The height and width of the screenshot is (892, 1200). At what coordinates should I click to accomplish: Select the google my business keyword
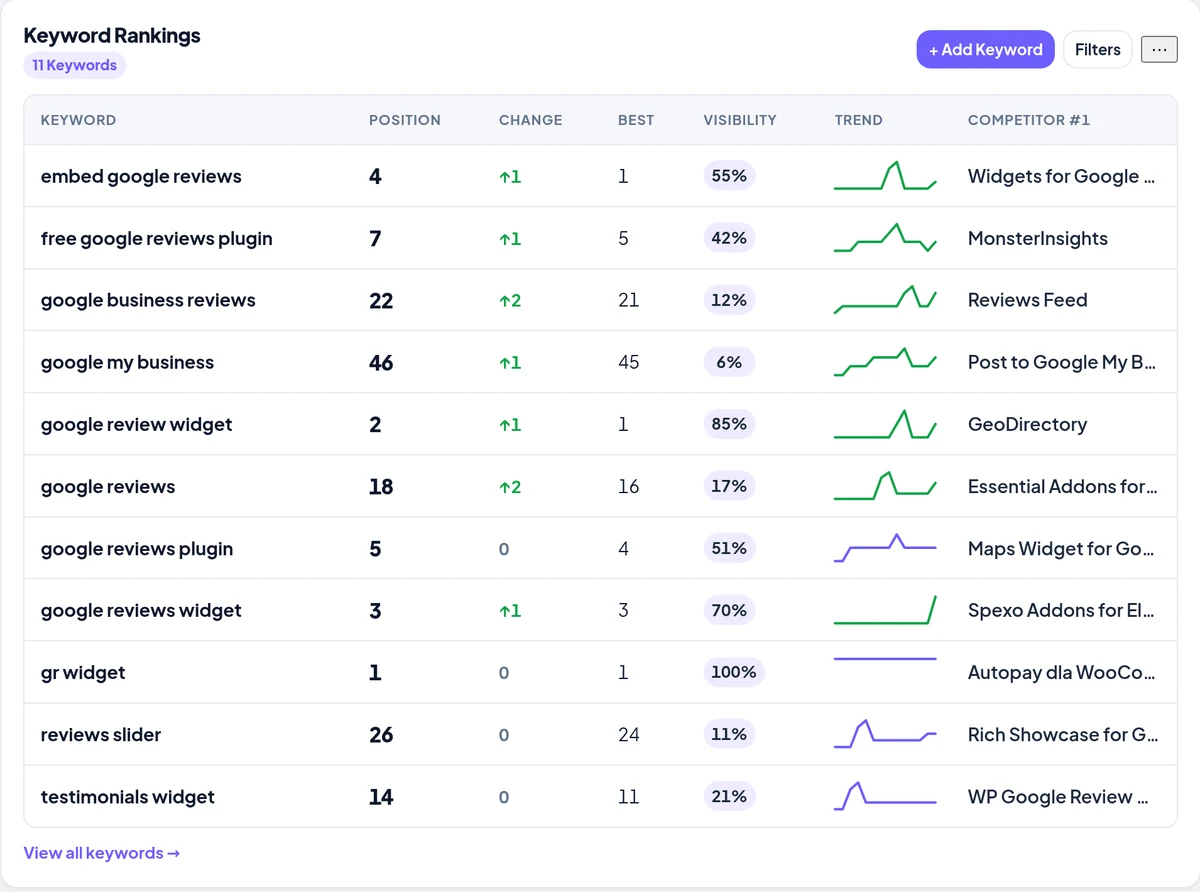pyautogui.click(x=127, y=362)
